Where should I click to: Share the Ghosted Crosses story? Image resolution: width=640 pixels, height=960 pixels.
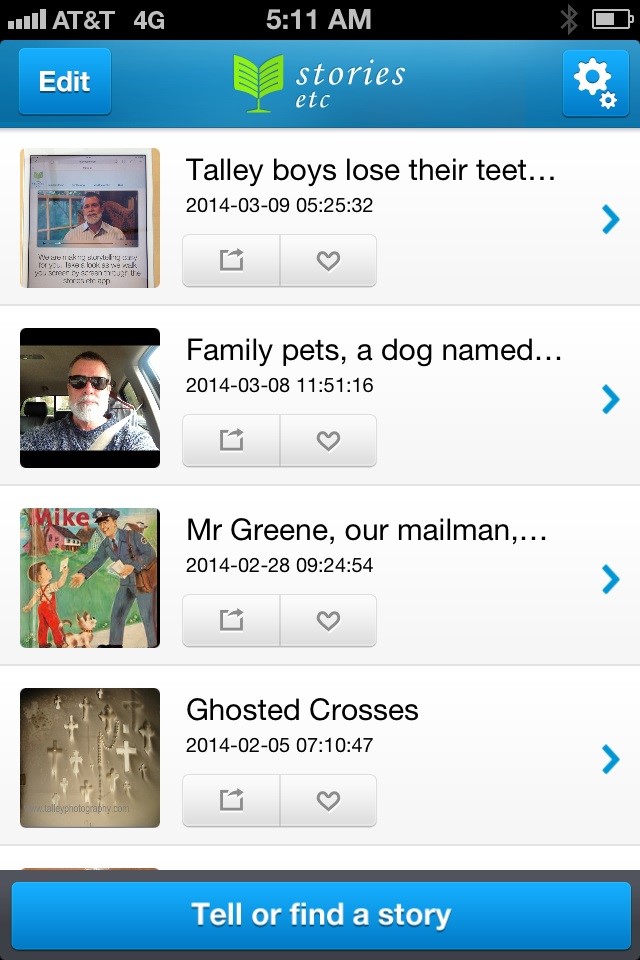tap(231, 801)
